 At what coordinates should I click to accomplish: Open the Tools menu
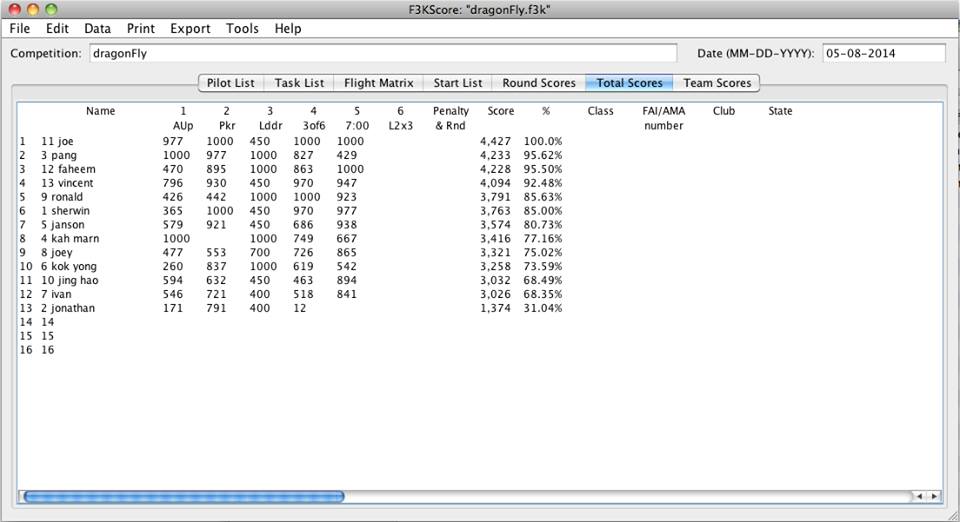(x=242, y=29)
